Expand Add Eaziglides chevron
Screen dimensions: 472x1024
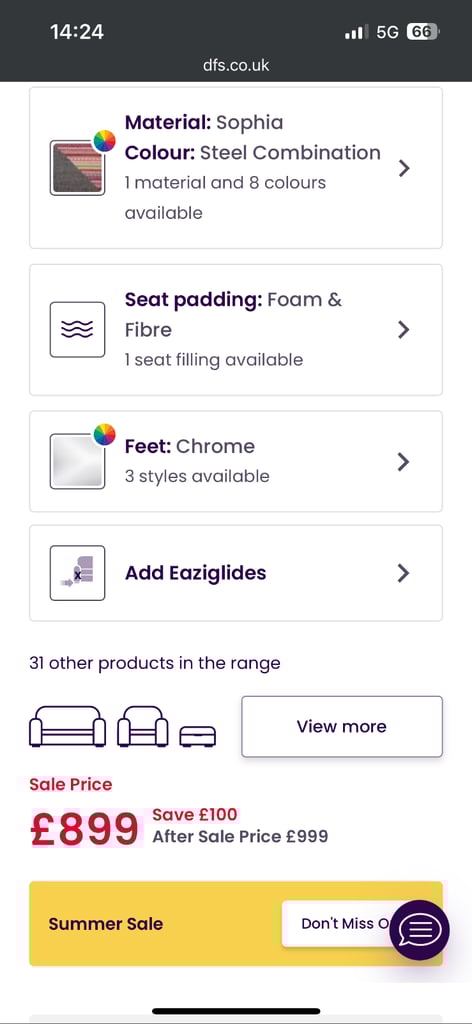404,573
